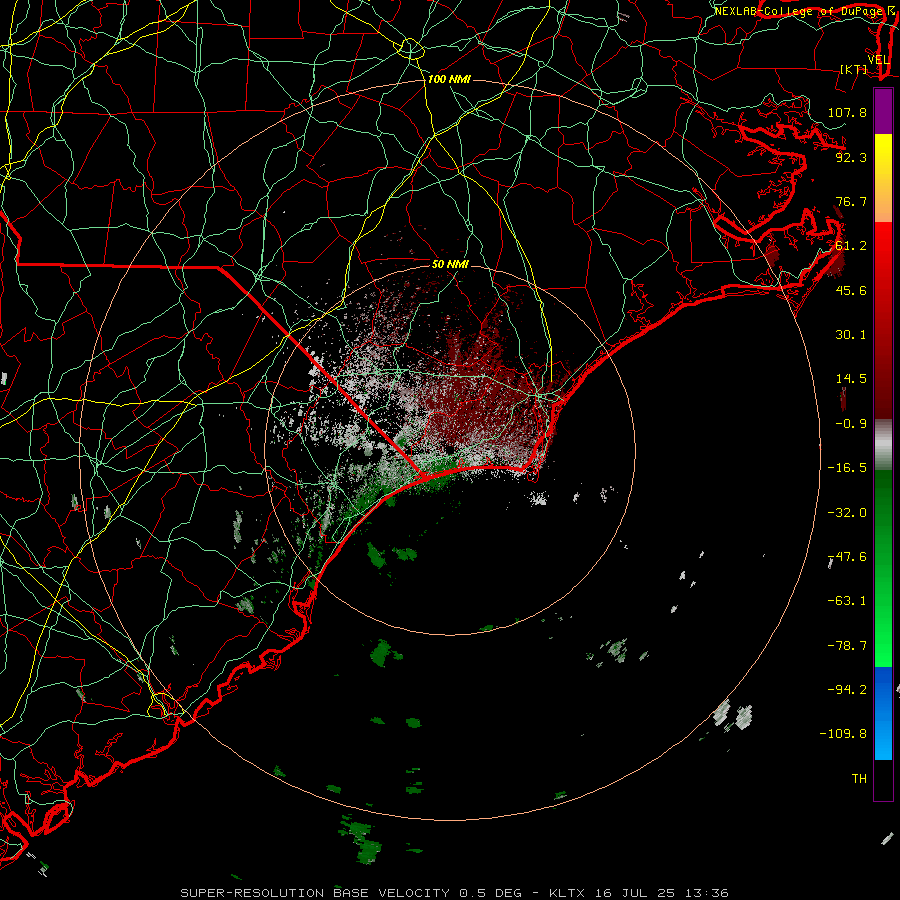
Task: Click the VEL legend title
Action: tap(879, 60)
